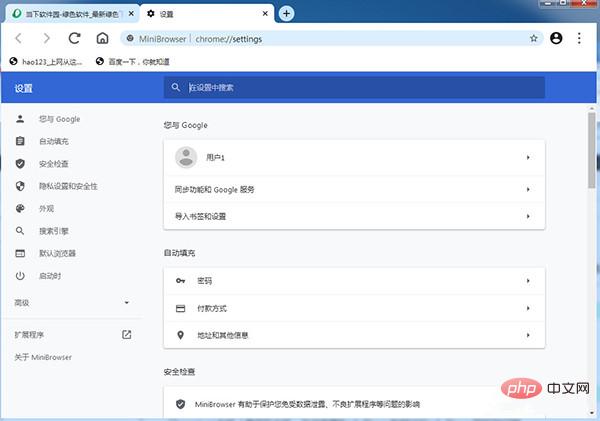600x421 pixels.
Task: Close the 当下软件园 tab
Action: point(131,14)
